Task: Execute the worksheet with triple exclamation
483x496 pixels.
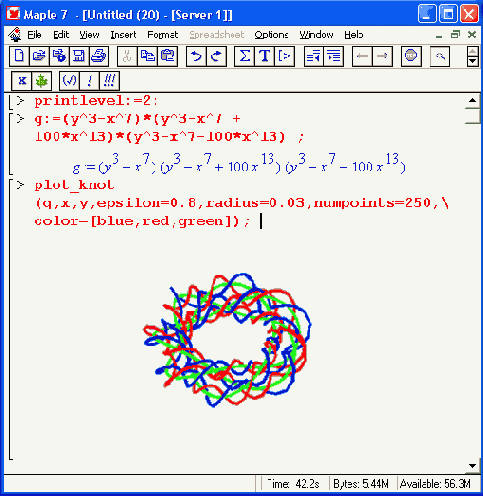Action: point(109,81)
